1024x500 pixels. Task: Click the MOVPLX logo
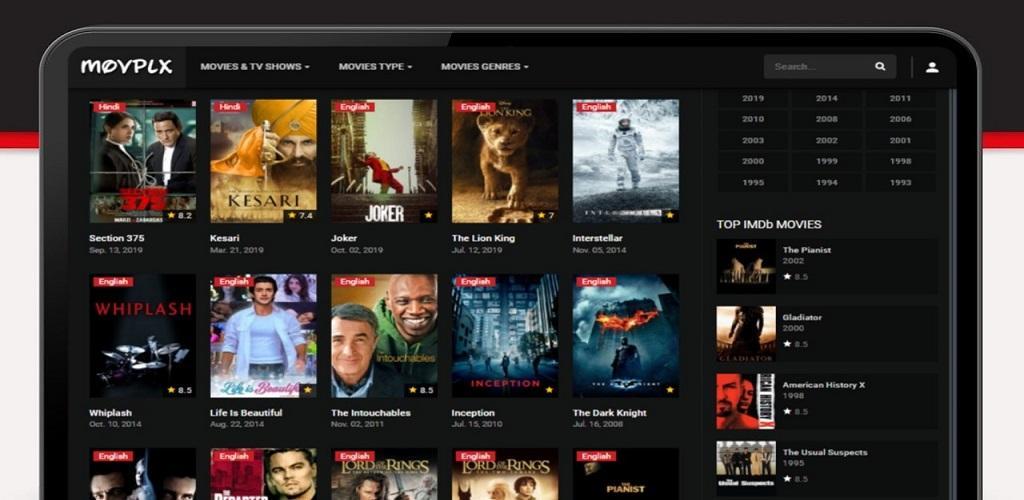[x=126, y=67]
